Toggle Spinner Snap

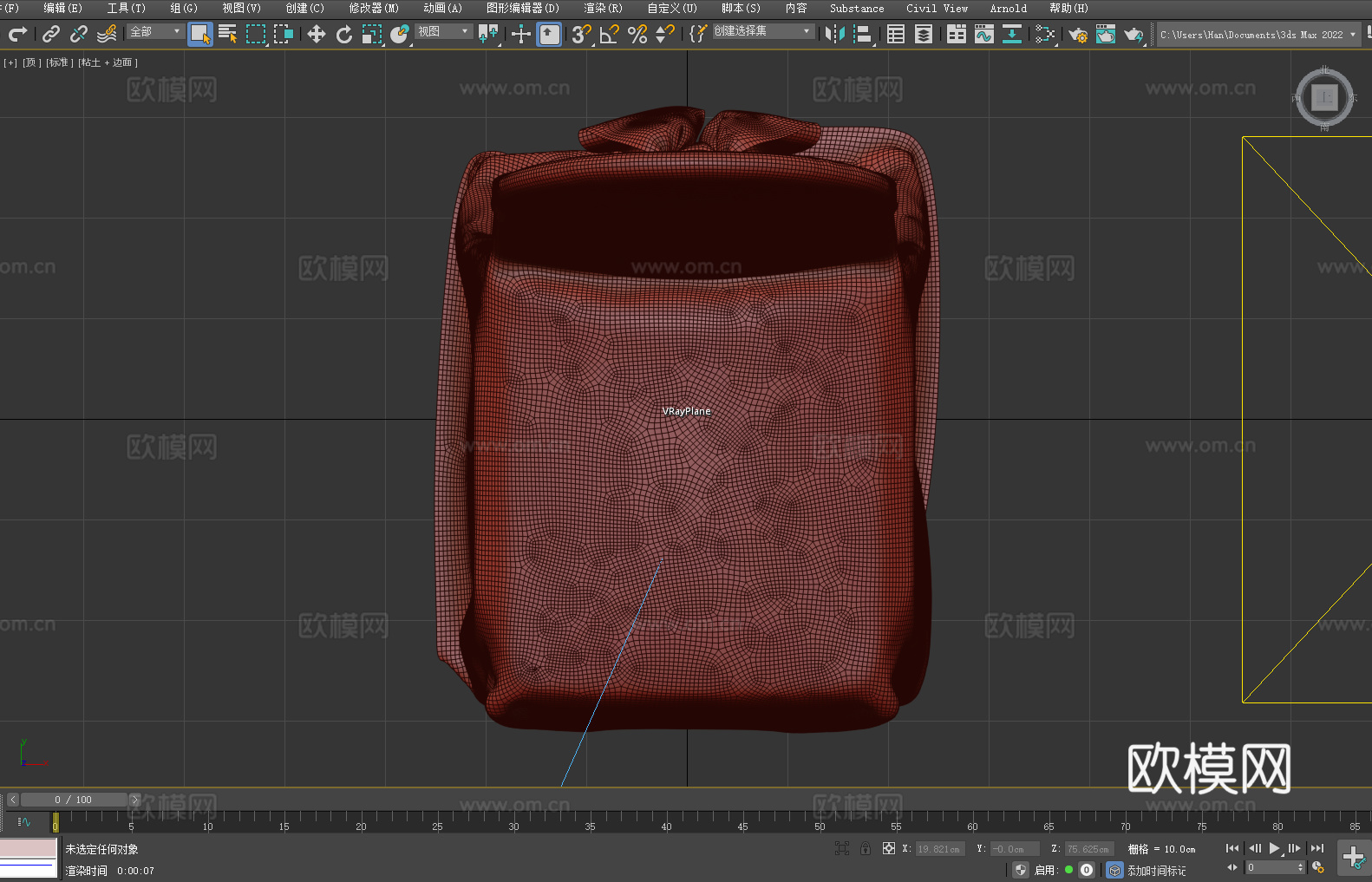pos(665,34)
